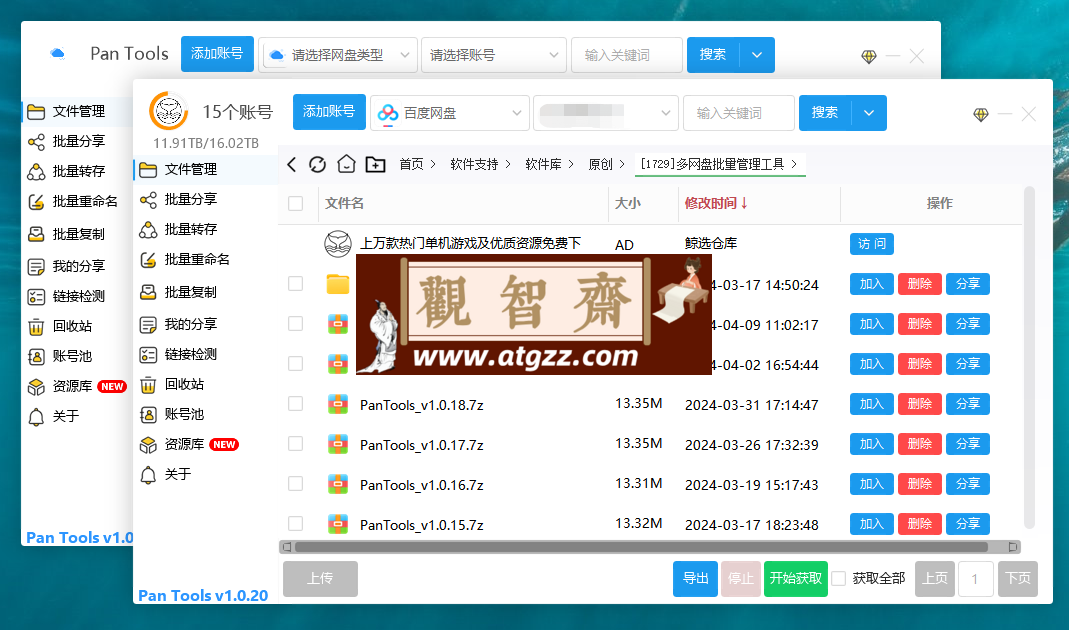Viewport: 1069px width, 630px height.
Task: Open 请选择账号 dropdown in back window
Action: [x=494, y=55]
